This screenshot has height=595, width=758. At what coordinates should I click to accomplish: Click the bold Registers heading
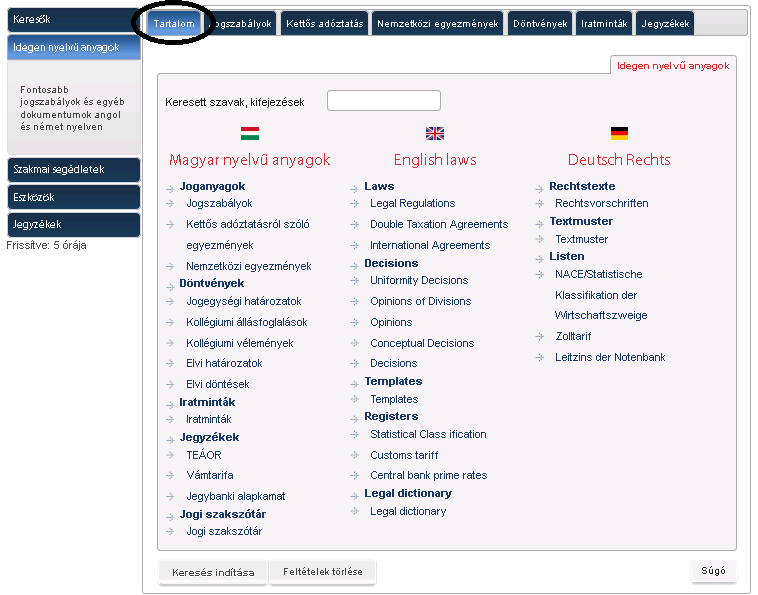click(x=391, y=417)
